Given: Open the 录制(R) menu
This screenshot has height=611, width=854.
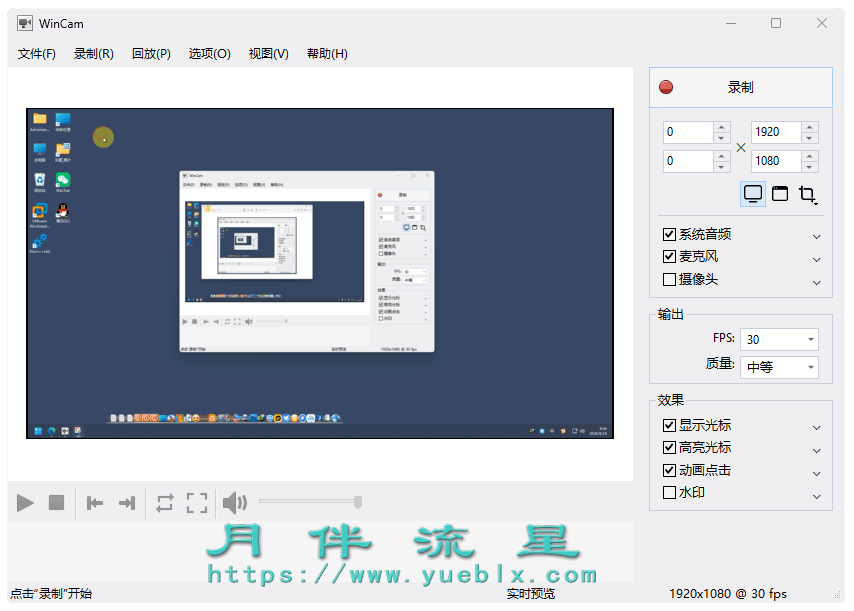Looking at the screenshot, I should point(94,54).
